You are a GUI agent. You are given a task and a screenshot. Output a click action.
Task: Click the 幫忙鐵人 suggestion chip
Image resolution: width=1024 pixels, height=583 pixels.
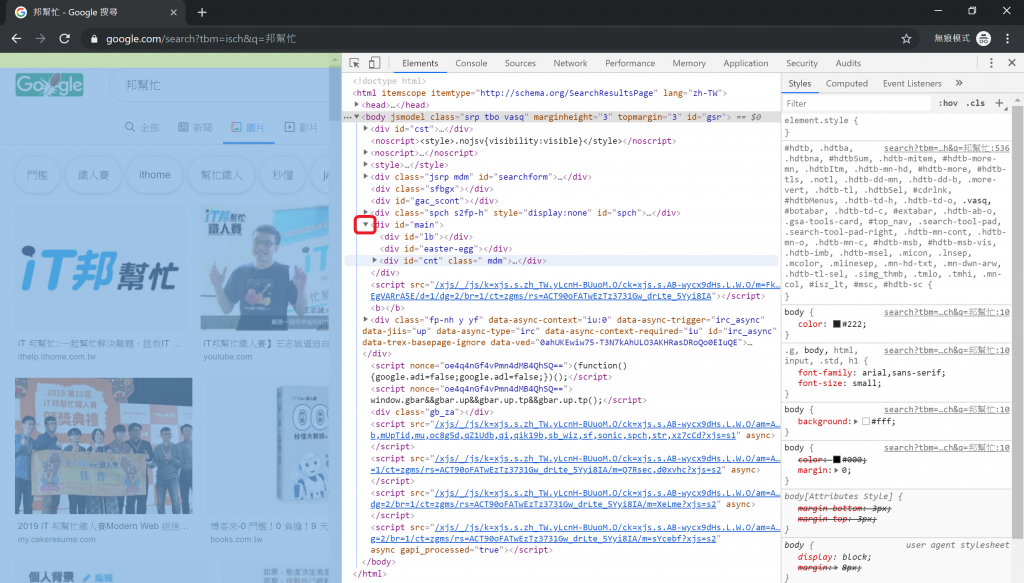221,175
